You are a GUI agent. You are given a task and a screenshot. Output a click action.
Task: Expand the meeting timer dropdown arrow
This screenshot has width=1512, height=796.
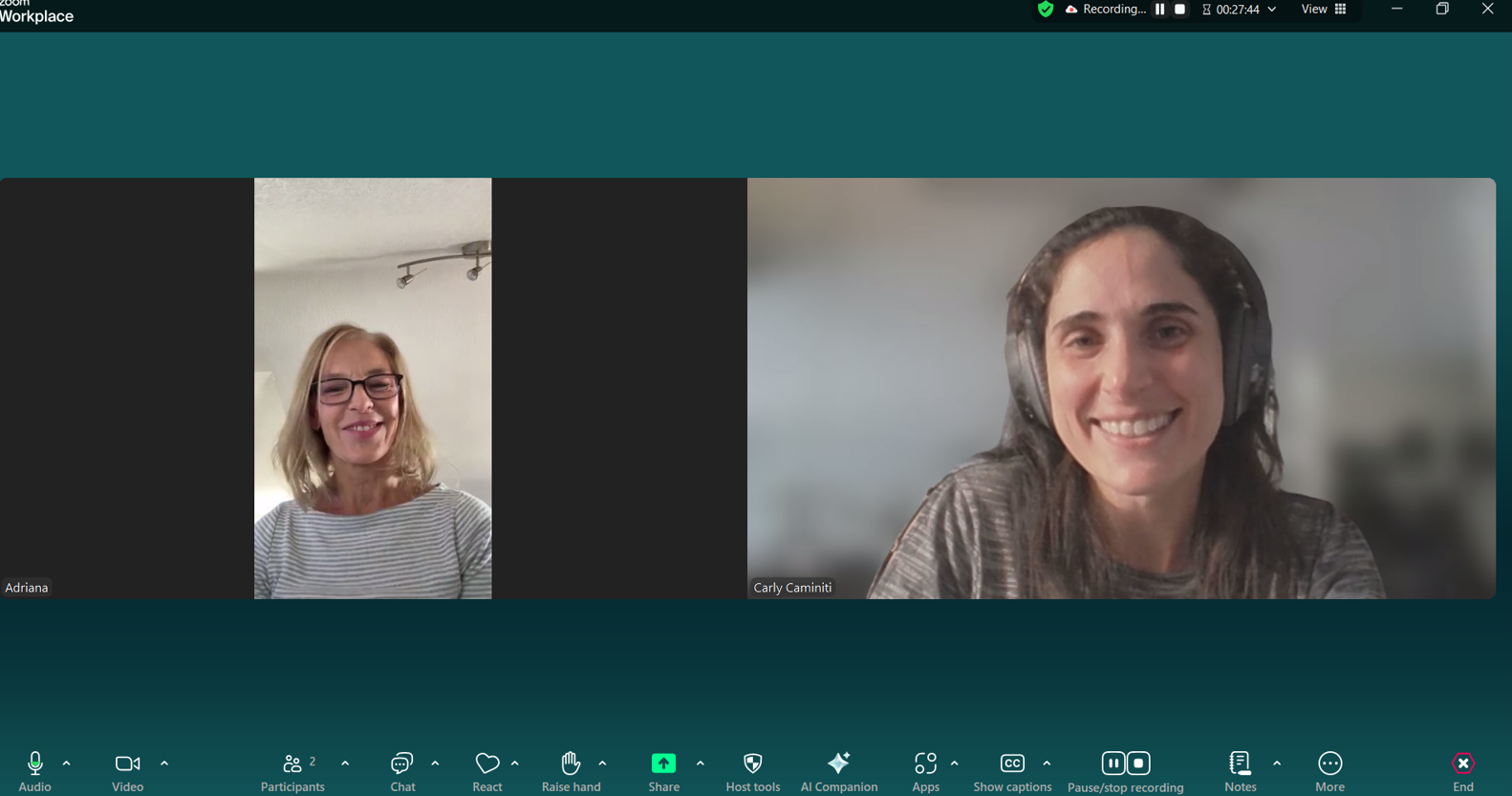click(x=1272, y=10)
